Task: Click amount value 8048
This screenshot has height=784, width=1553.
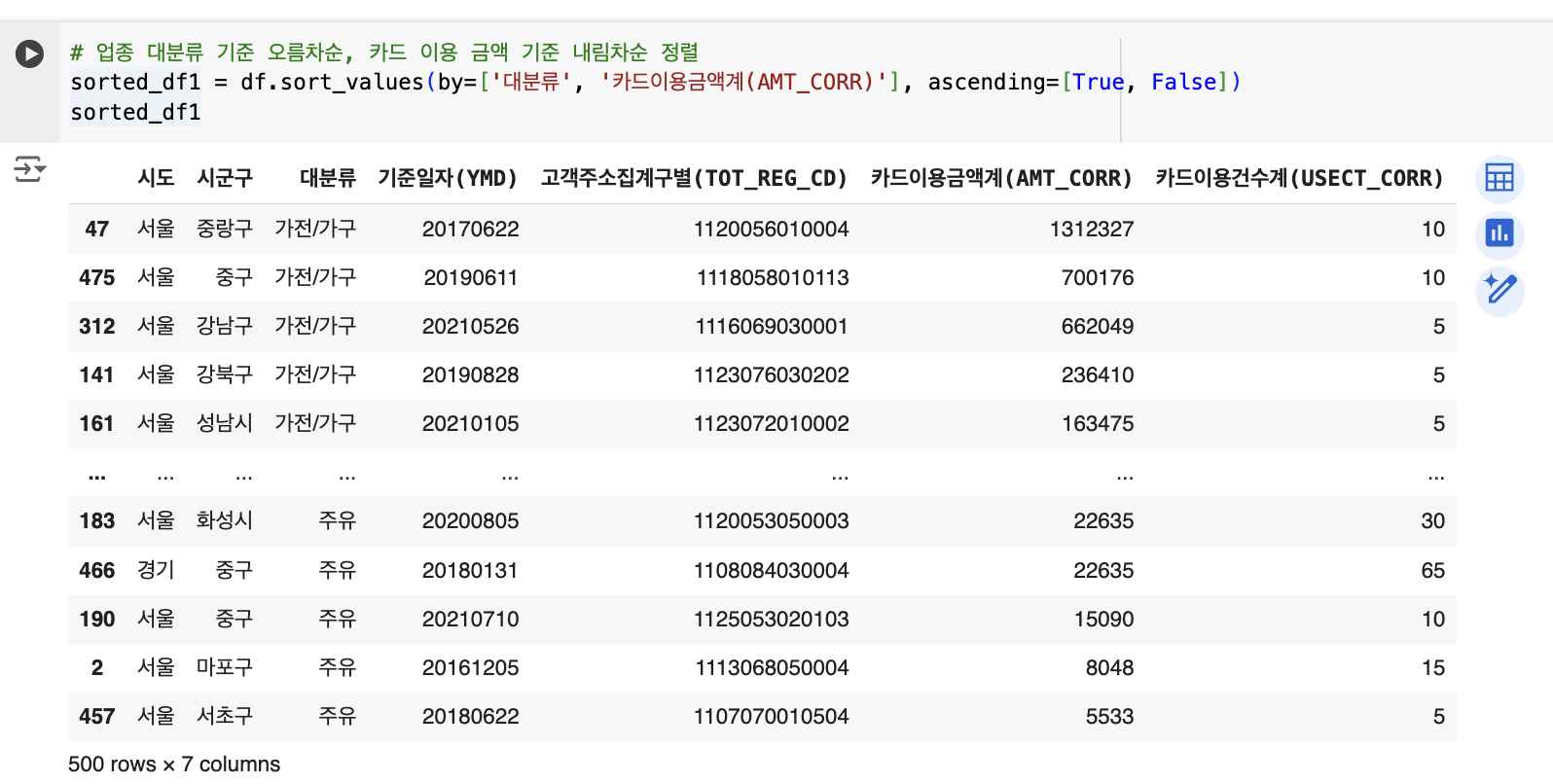Action: 1109,668
